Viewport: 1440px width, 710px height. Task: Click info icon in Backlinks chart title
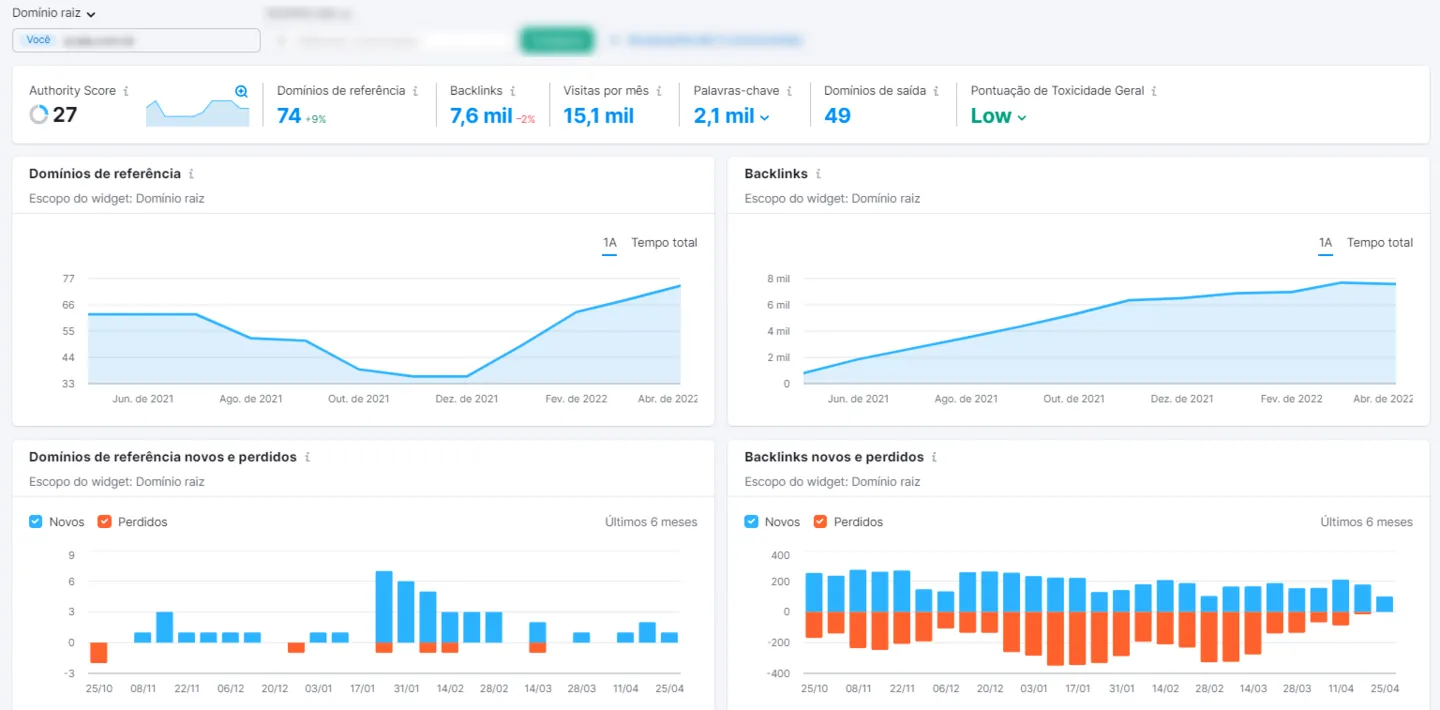coord(818,174)
